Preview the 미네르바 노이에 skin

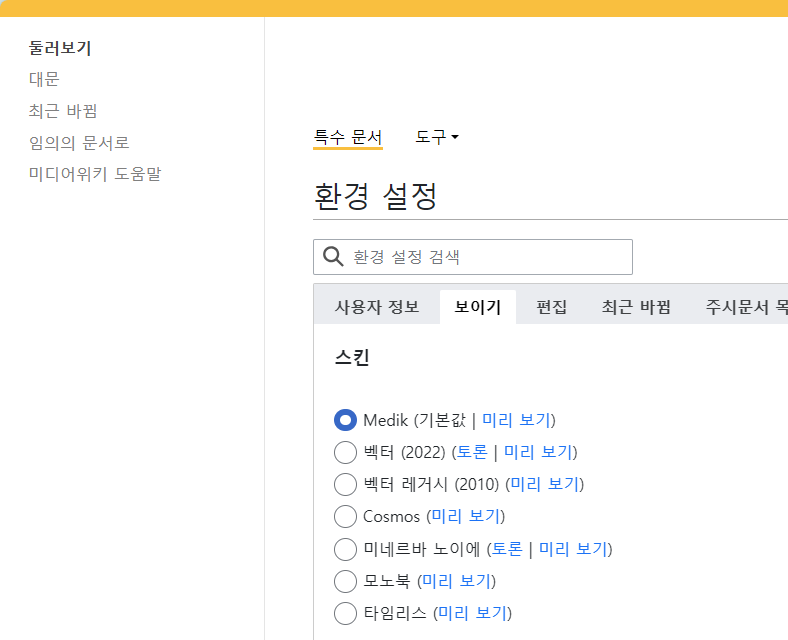click(573, 549)
